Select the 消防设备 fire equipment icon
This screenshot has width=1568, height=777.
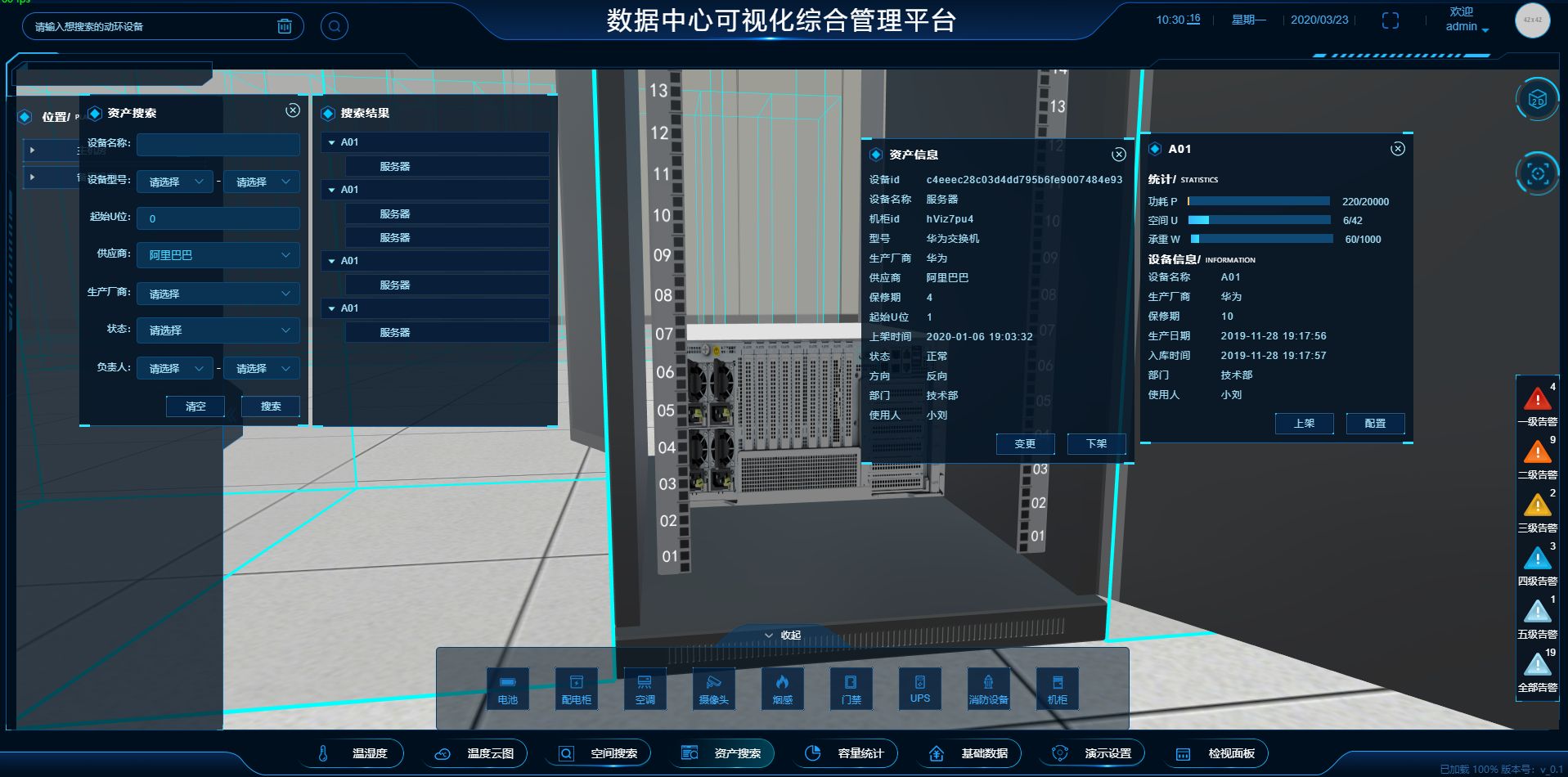988,689
